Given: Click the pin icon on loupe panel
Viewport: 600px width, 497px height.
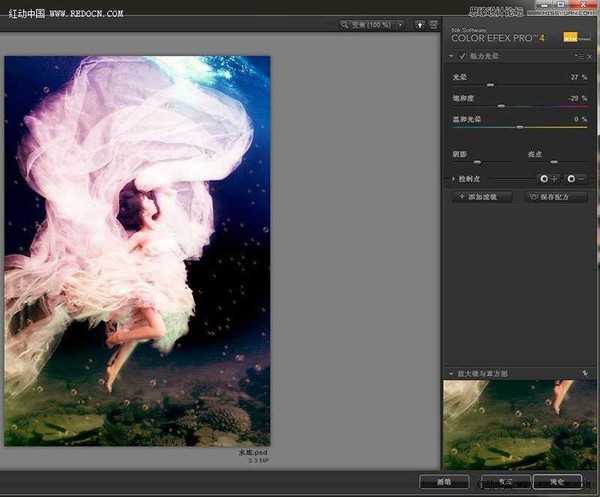Looking at the screenshot, I should (x=585, y=373).
